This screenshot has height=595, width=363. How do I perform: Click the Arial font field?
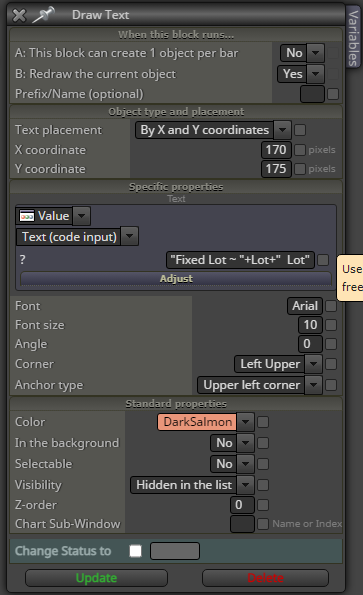coord(305,306)
